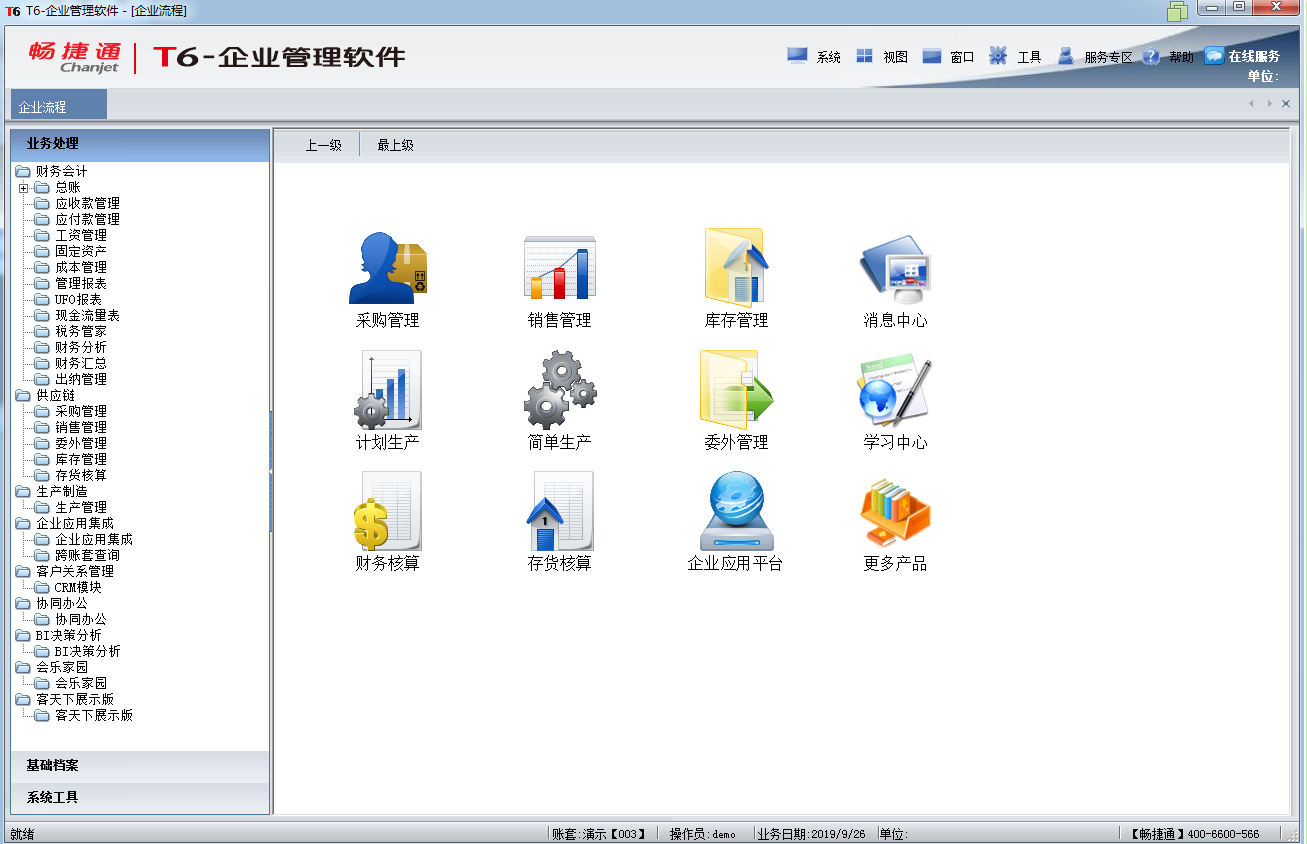1307x844 pixels.
Task: Expand the 总账 tree node
Action: pyautogui.click(x=23, y=187)
